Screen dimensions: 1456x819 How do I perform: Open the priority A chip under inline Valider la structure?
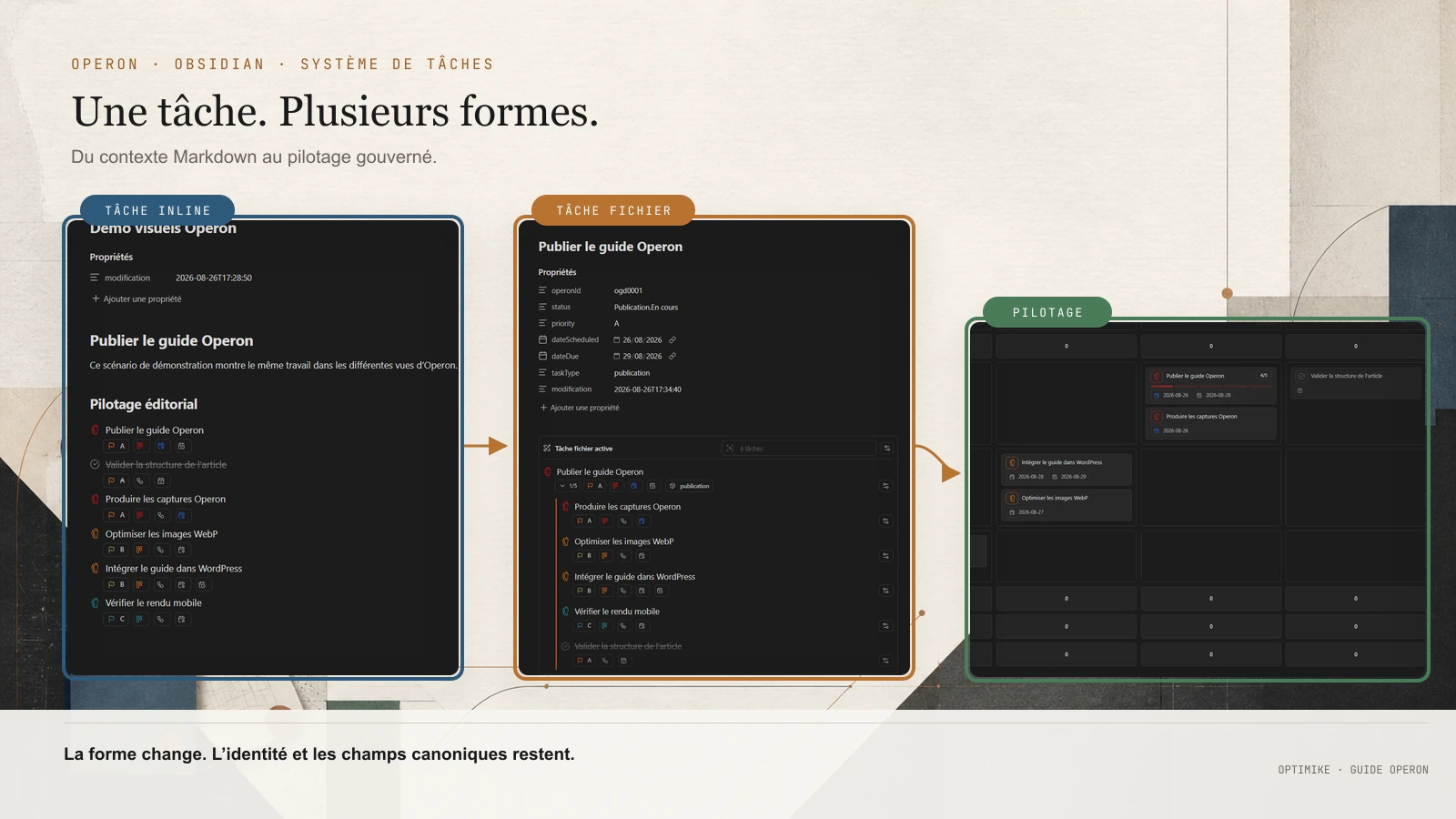[116, 480]
